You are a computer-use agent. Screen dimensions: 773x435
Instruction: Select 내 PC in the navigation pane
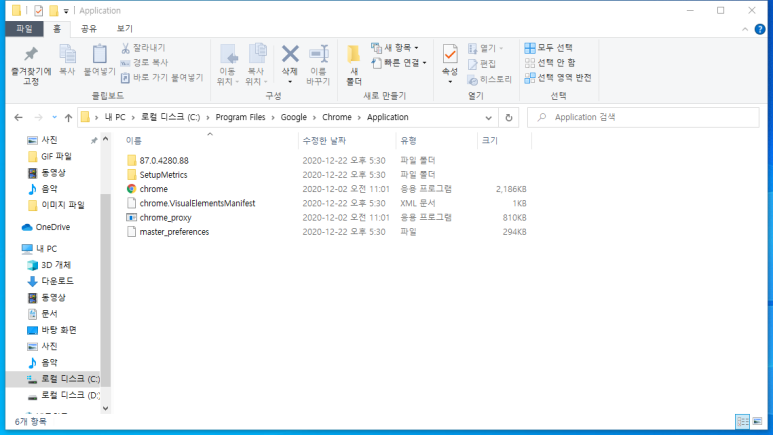coord(46,249)
